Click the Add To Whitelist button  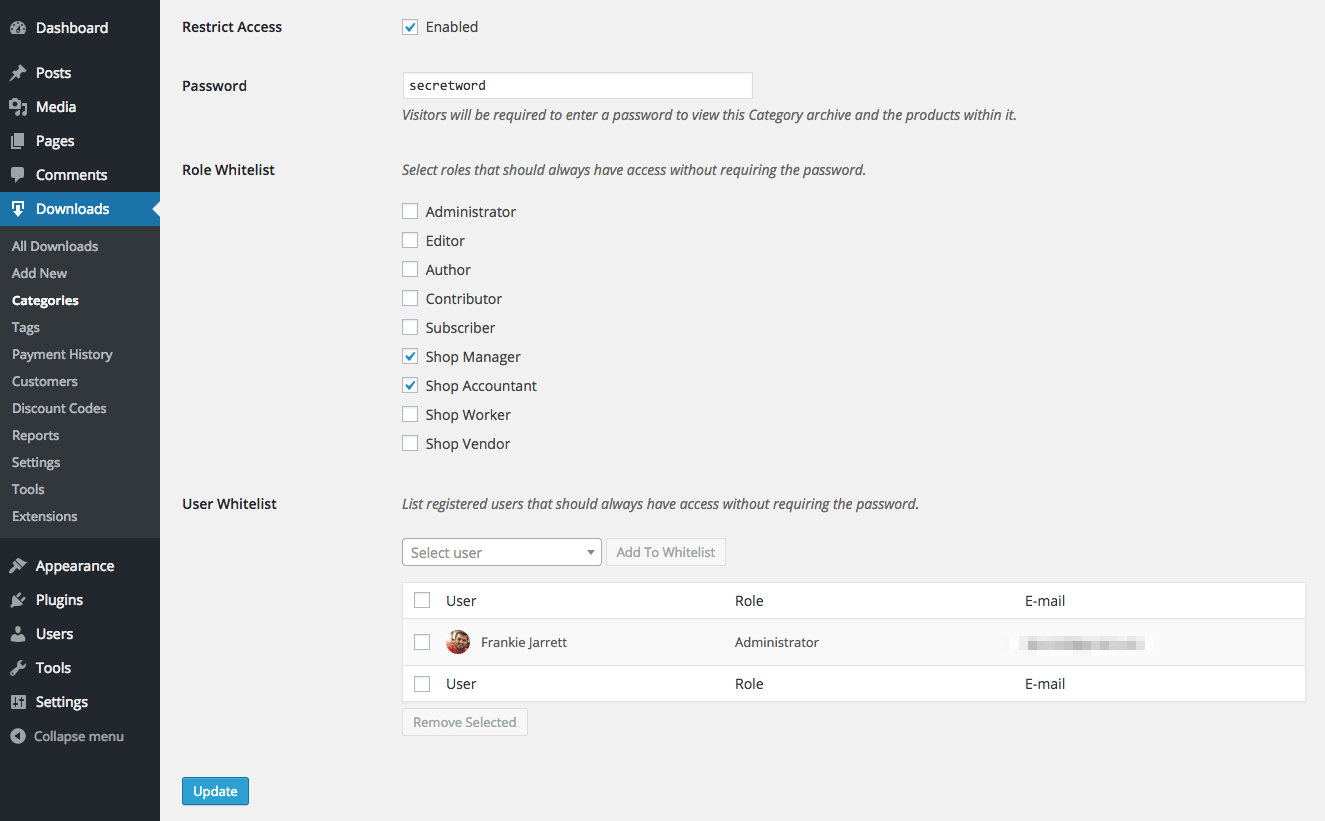tap(666, 552)
